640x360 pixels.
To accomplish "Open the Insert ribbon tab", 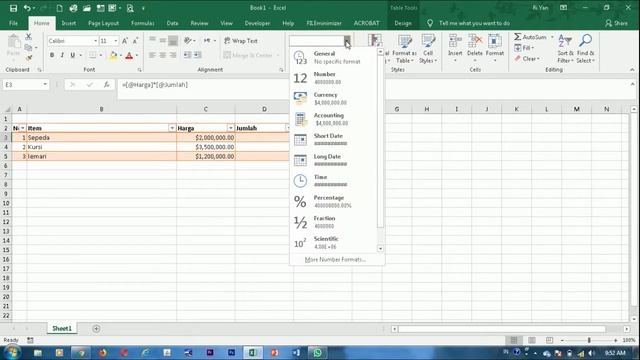I will tap(69, 23).
